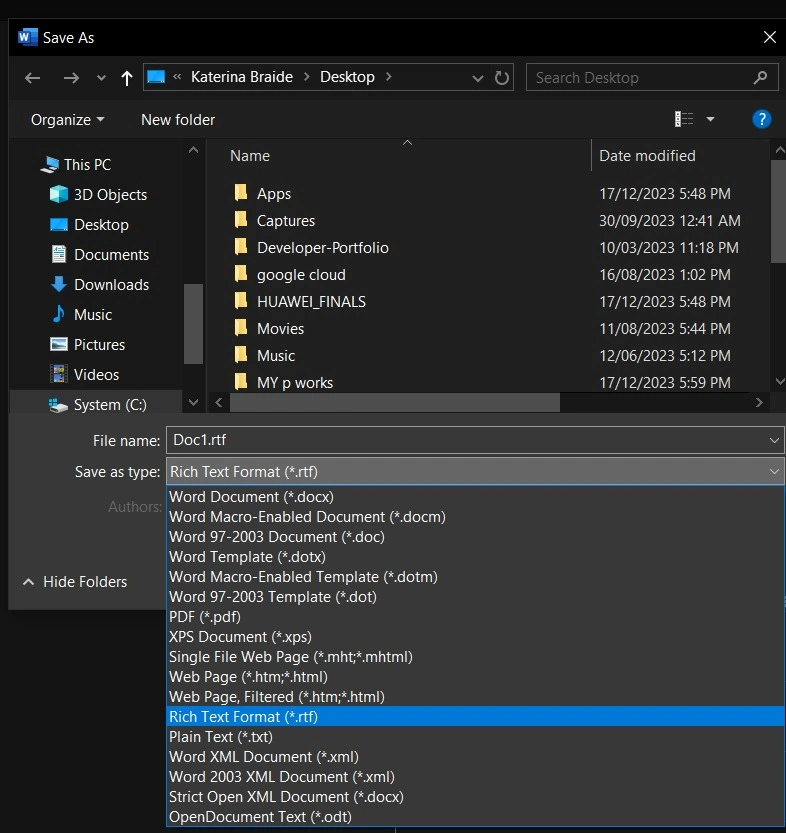Open the Recent locations dropdown arrow

click(101, 78)
